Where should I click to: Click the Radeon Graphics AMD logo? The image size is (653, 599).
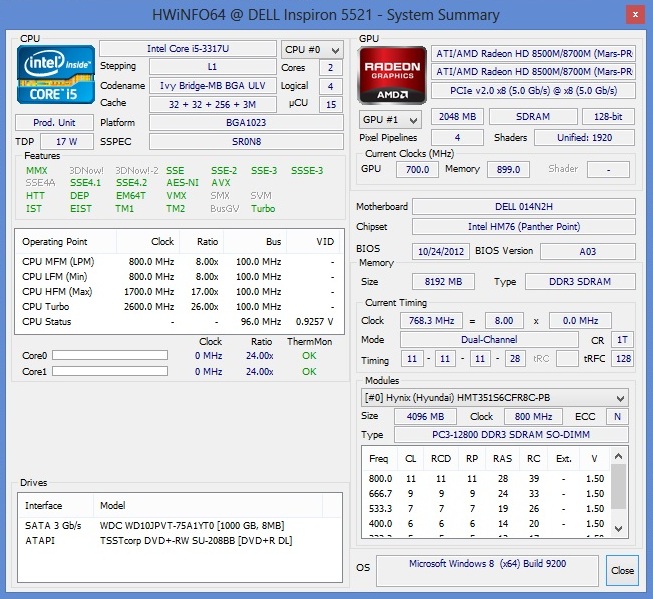(x=392, y=75)
